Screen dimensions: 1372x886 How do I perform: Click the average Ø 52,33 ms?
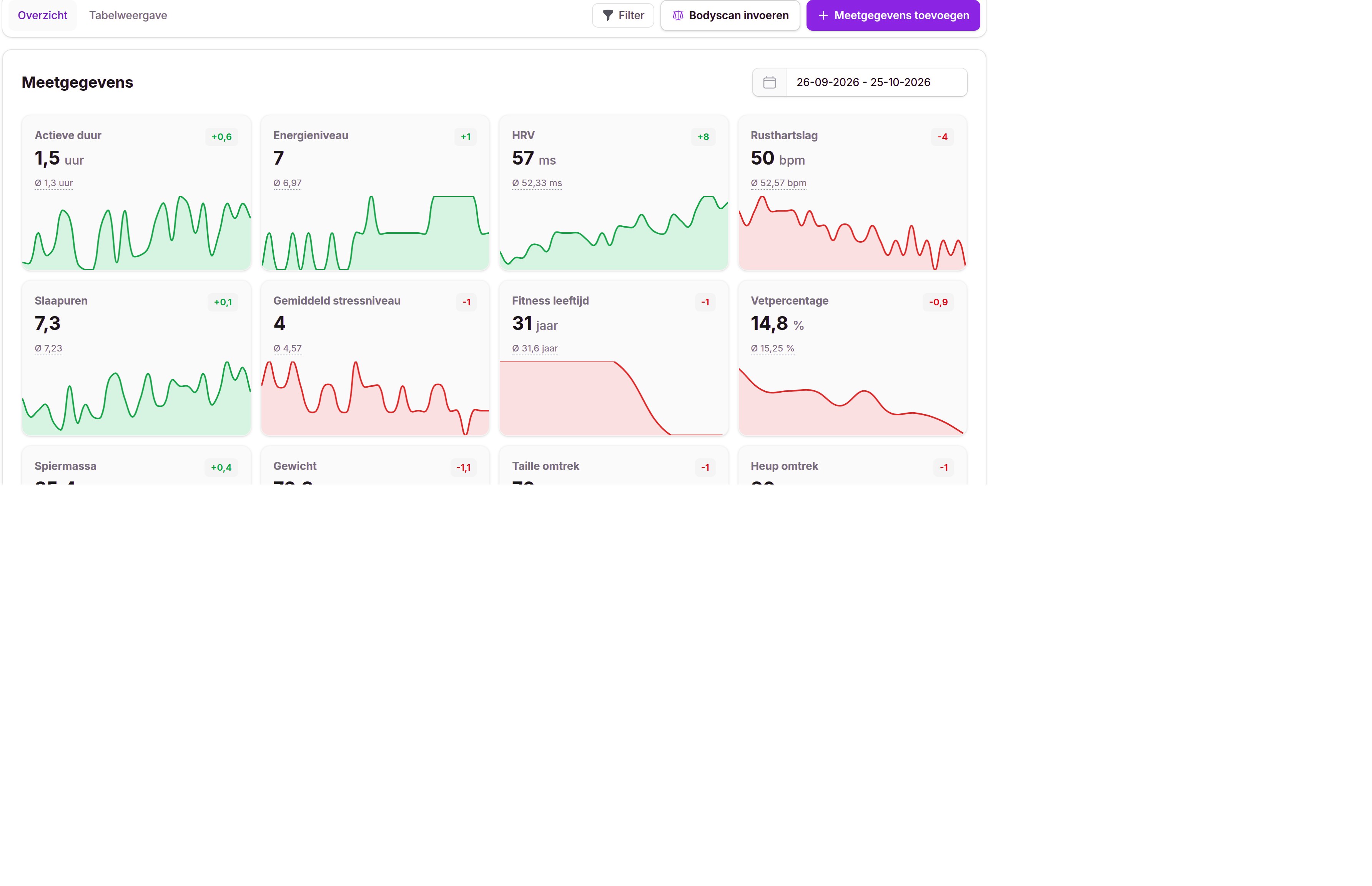pos(537,183)
